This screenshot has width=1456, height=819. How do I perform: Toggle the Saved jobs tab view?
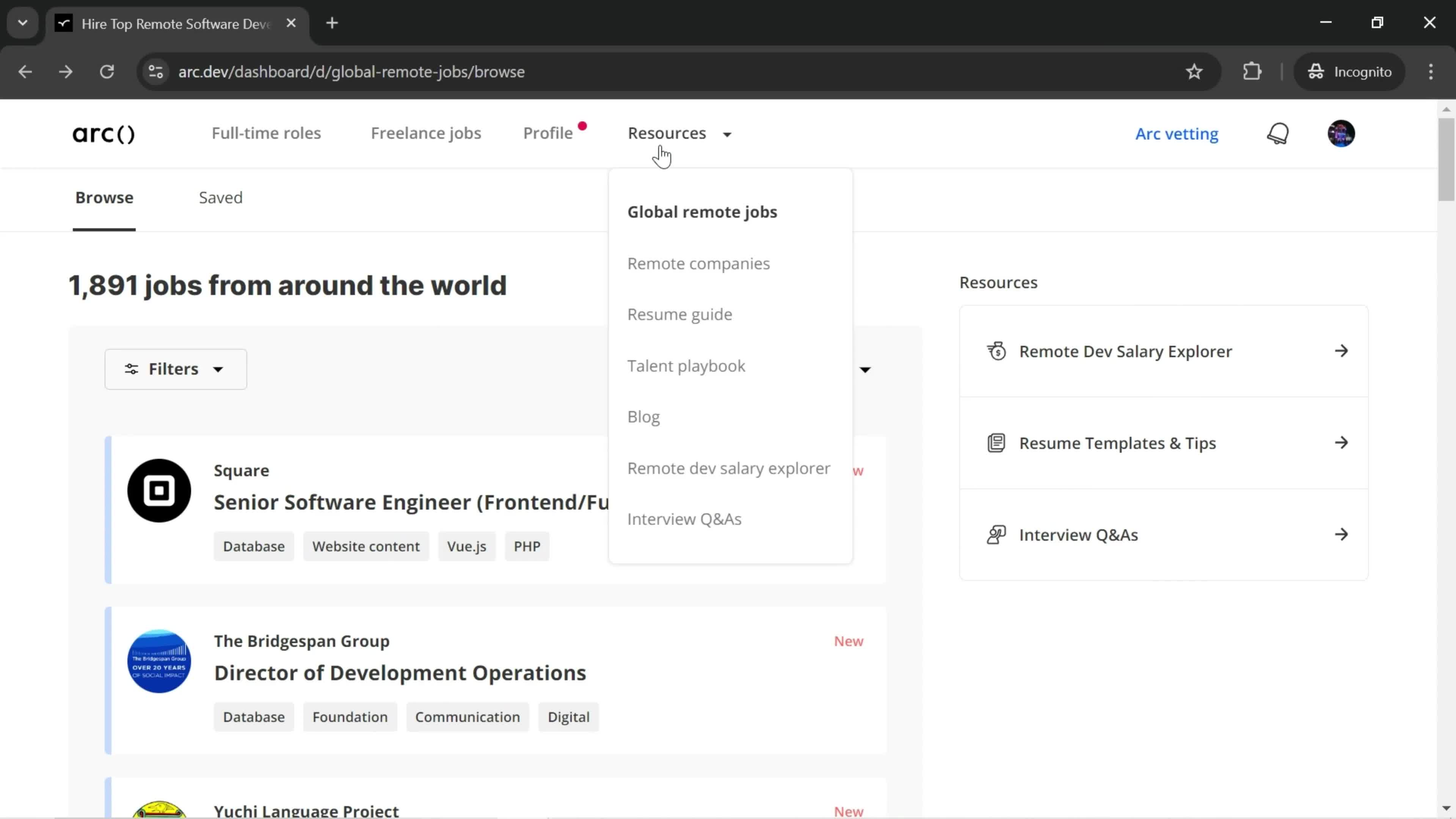(x=220, y=197)
